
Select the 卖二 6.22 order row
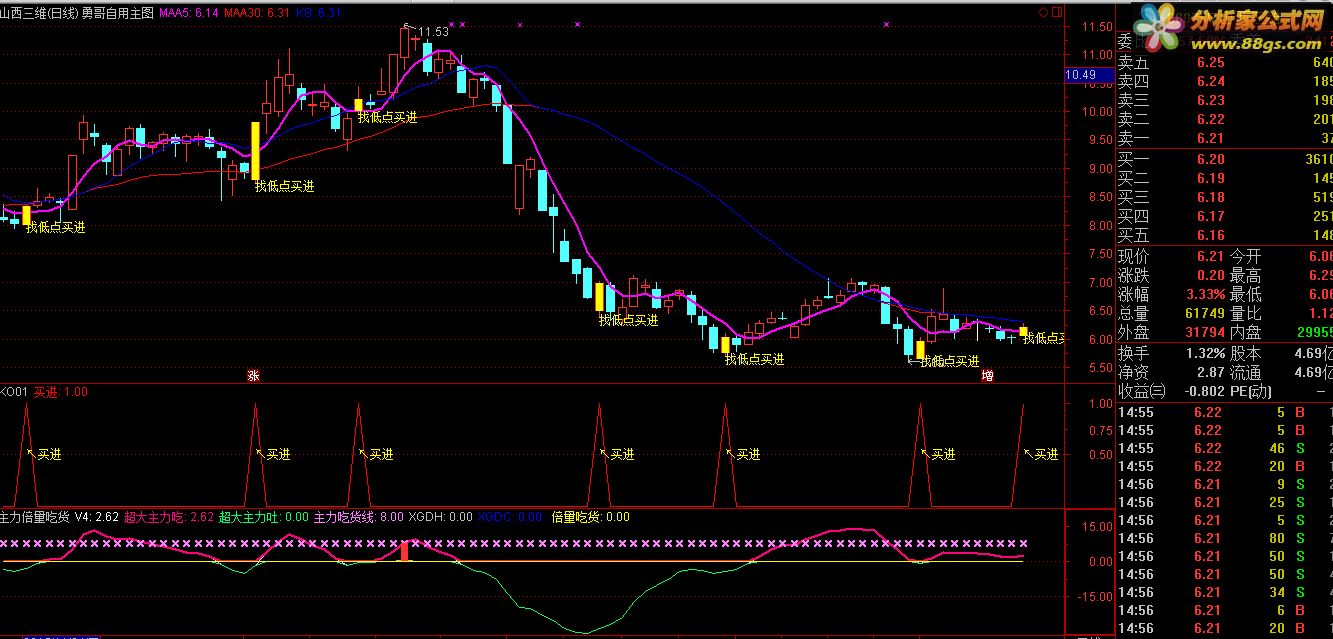pyautogui.click(x=1224, y=119)
